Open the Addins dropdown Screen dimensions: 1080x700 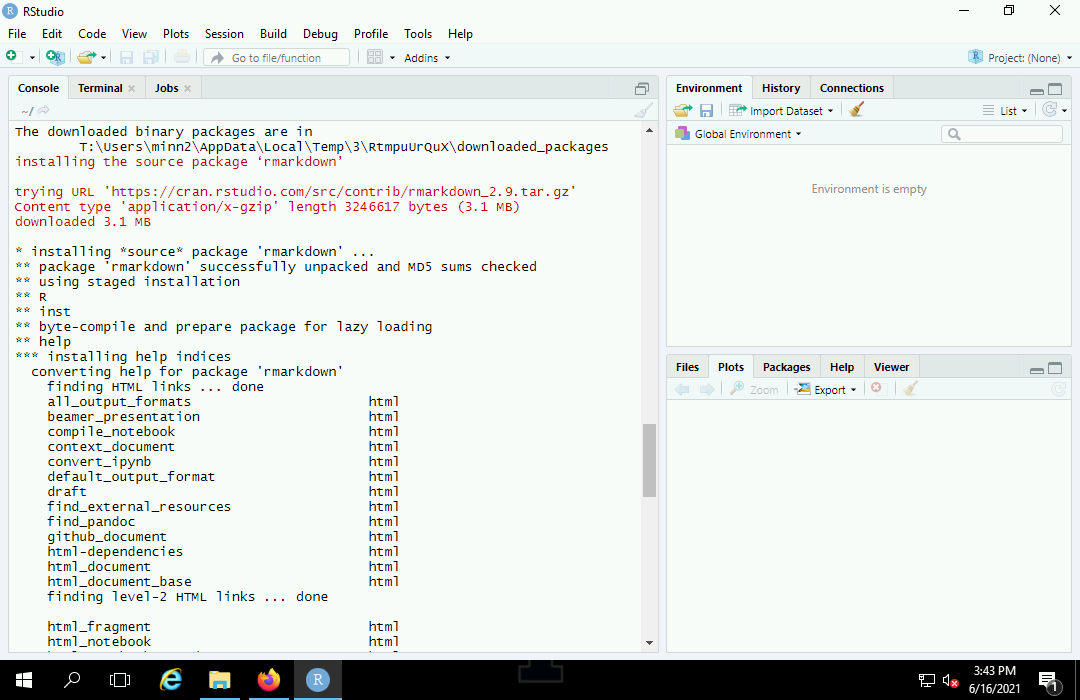coord(427,58)
